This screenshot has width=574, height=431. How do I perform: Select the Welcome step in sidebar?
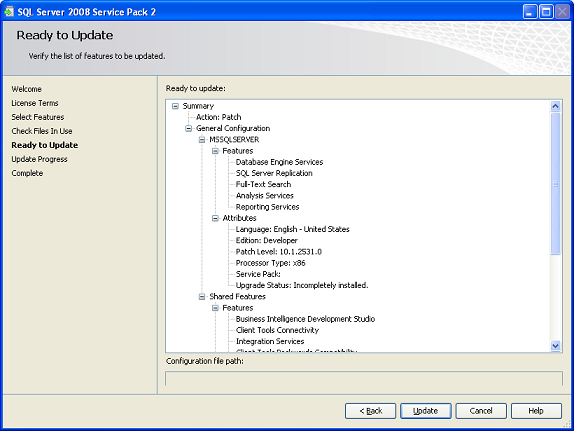[26, 89]
